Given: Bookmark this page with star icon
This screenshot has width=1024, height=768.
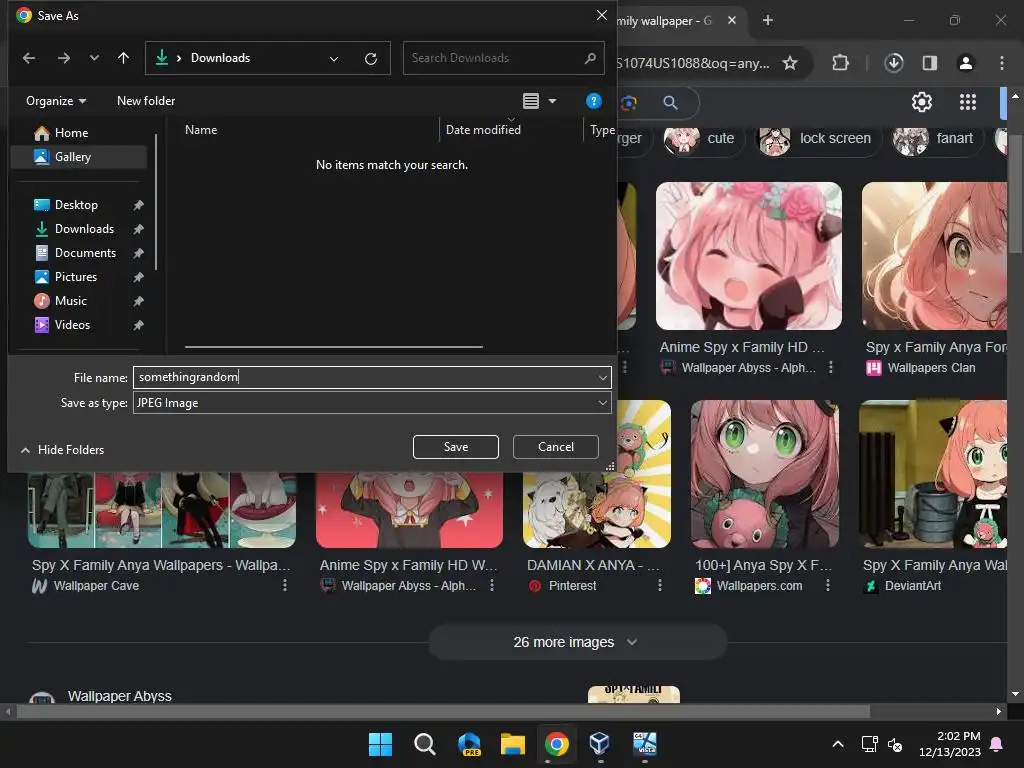Looking at the screenshot, I should [x=790, y=63].
